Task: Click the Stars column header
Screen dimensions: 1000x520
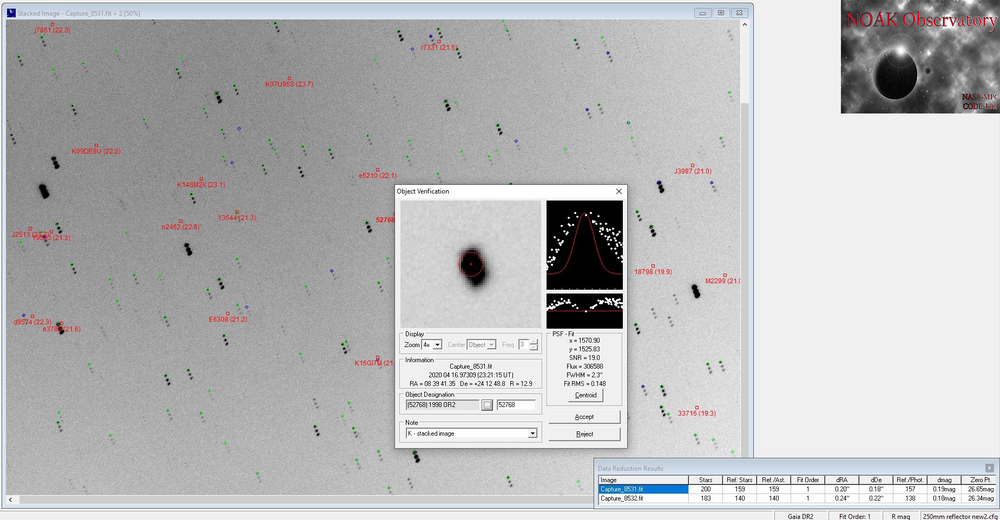Action: 706,480
